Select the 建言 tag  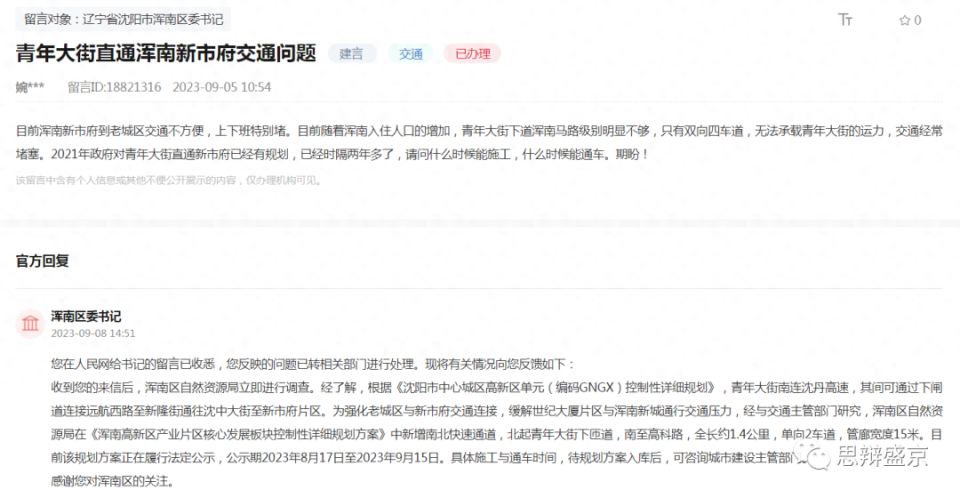click(351, 54)
